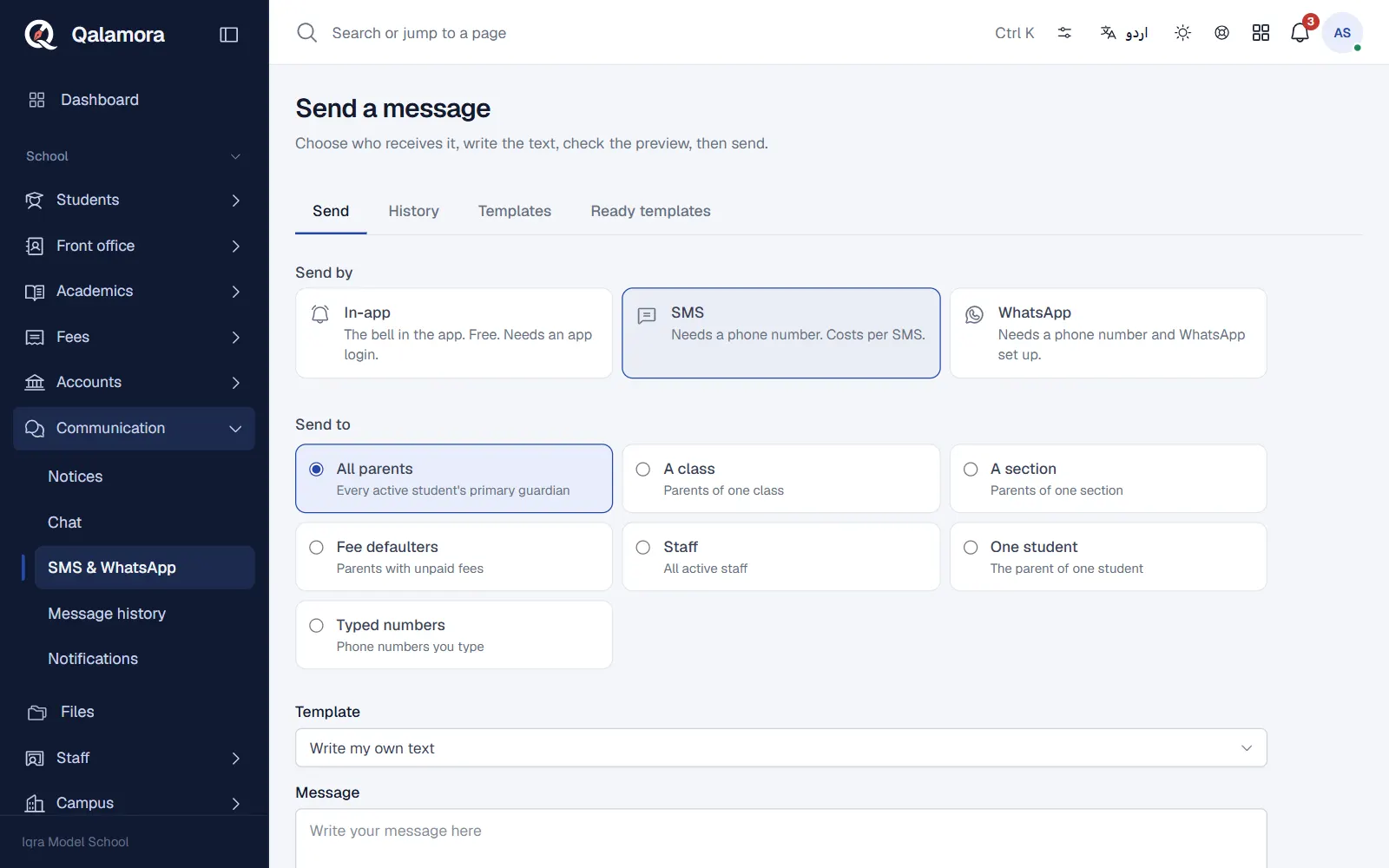Choose the SMS send-by card

pyautogui.click(x=781, y=333)
